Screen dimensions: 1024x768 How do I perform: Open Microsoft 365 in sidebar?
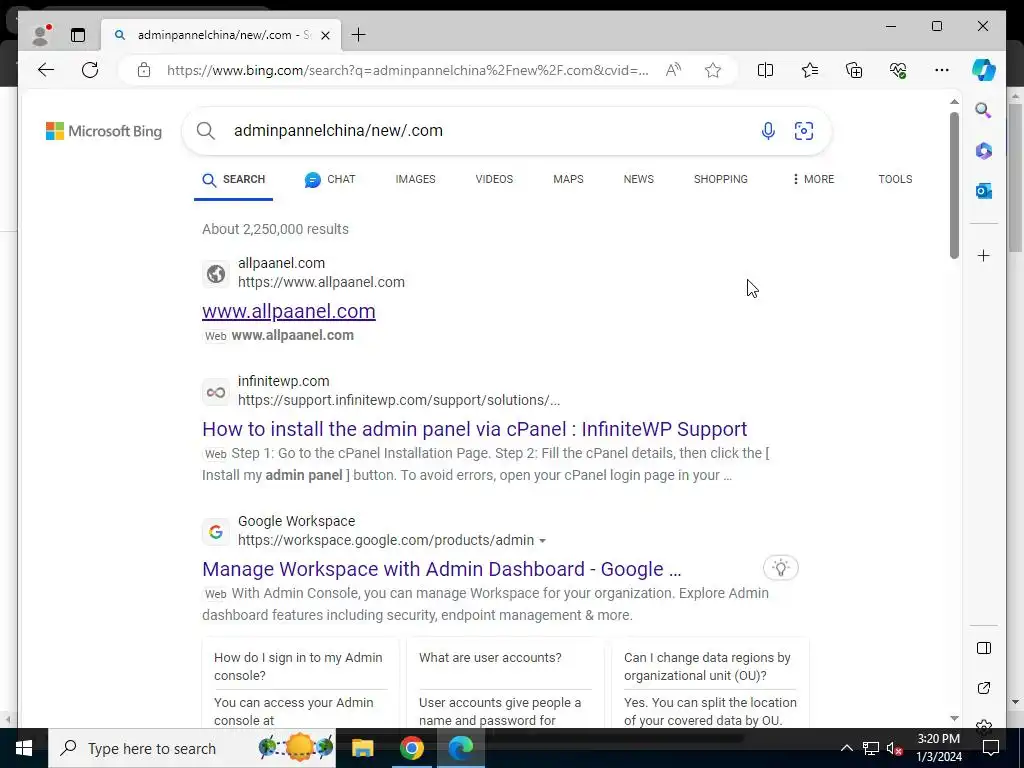point(984,151)
